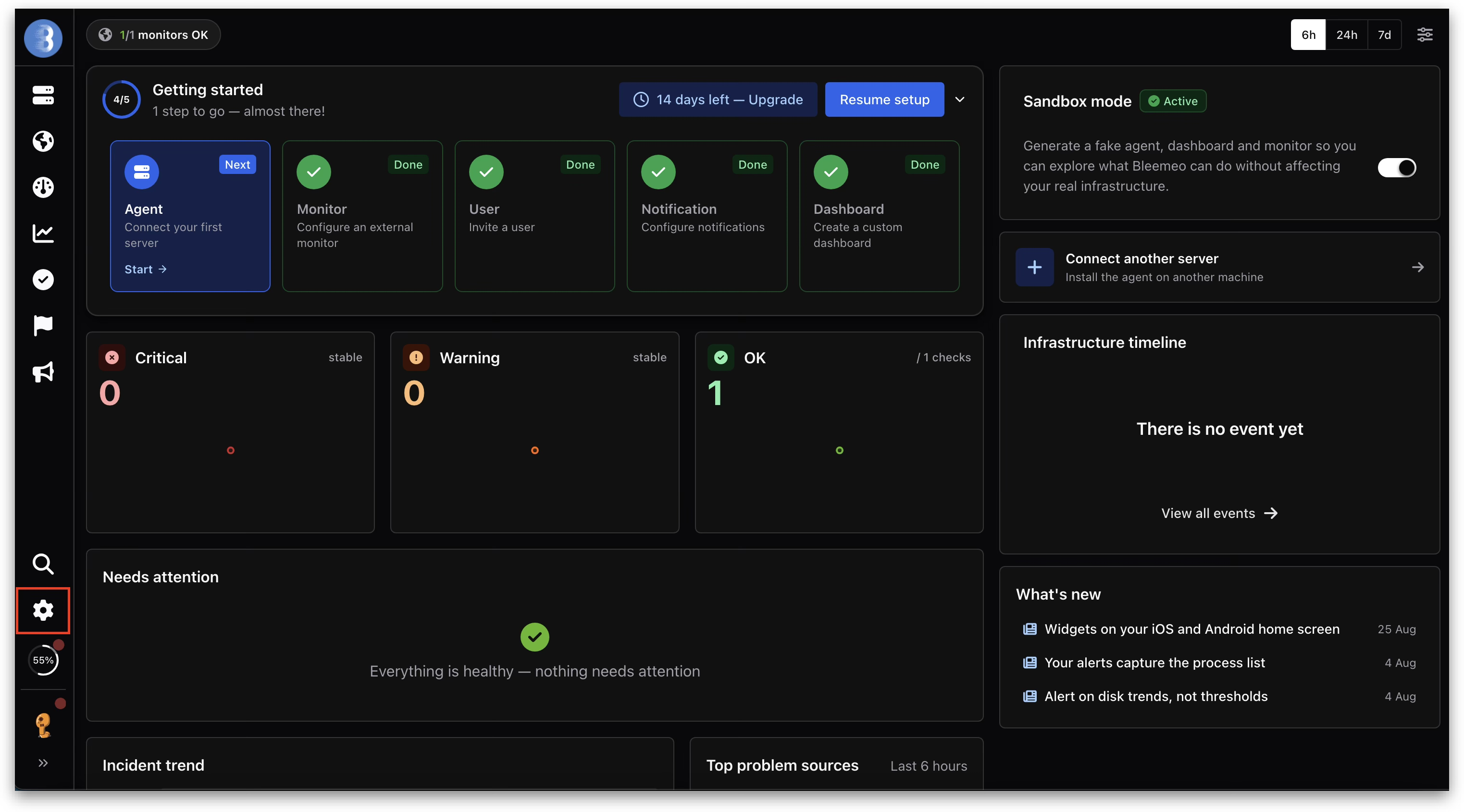Image resolution: width=1464 pixels, height=812 pixels.
Task: Open Your alerts capture the process list
Action: tap(1220, 663)
